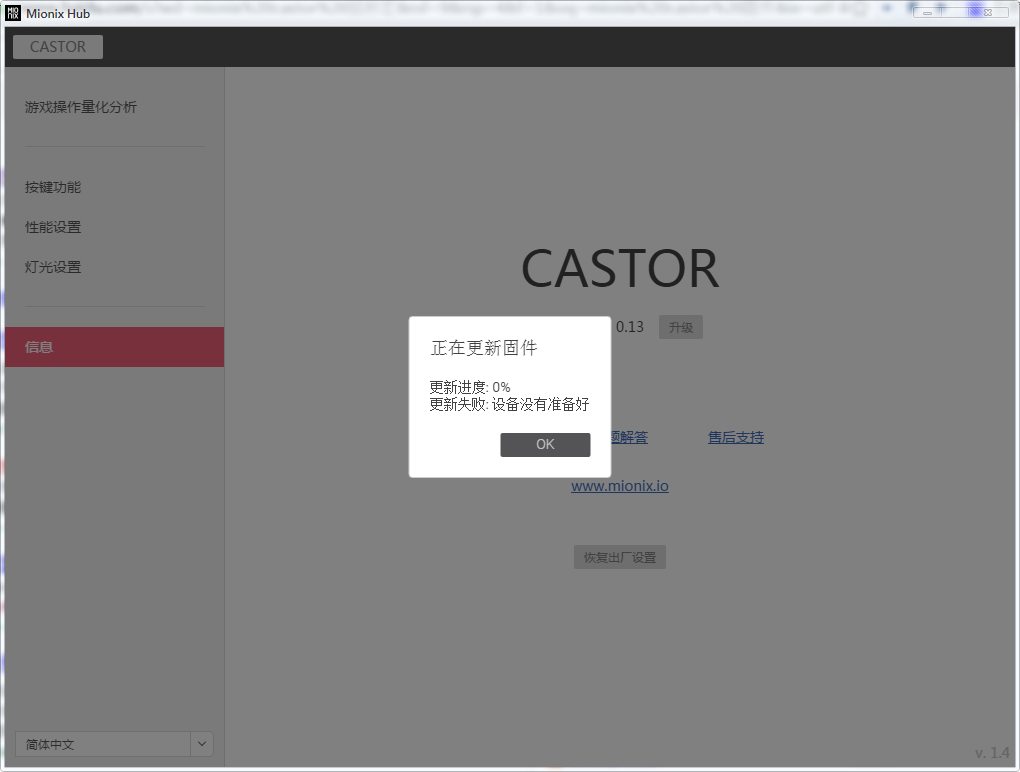Viewport: 1020px width, 772px height.
Task: Open the 售后支持 link
Action: click(736, 438)
